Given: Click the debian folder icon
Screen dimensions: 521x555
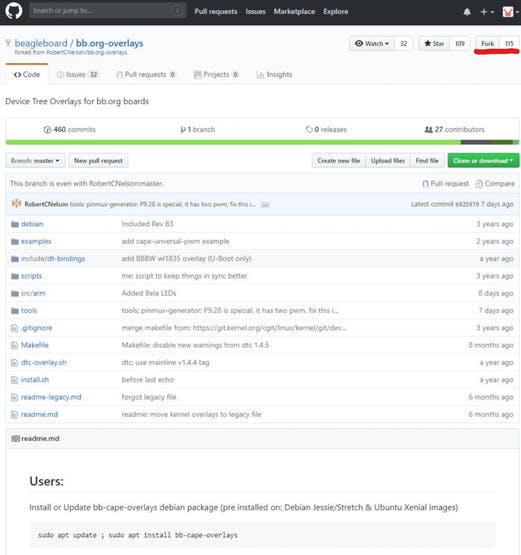Looking at the screenshot, I should click(15, 224).
